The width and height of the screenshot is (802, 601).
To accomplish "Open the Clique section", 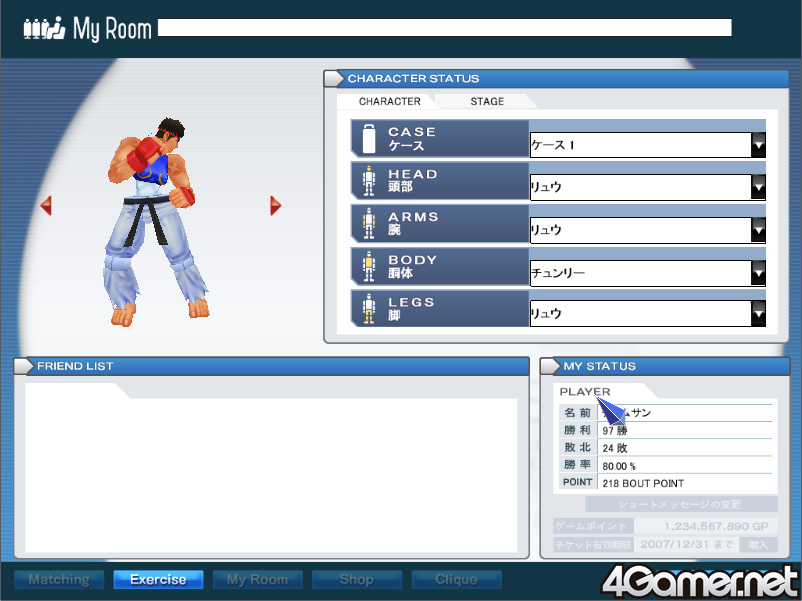I will click(456, 580).
